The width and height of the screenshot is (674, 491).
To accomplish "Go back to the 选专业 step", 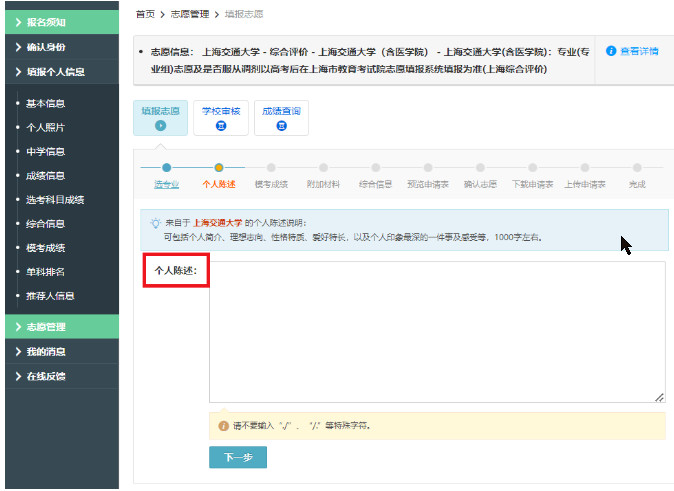I will click(167, 184).
